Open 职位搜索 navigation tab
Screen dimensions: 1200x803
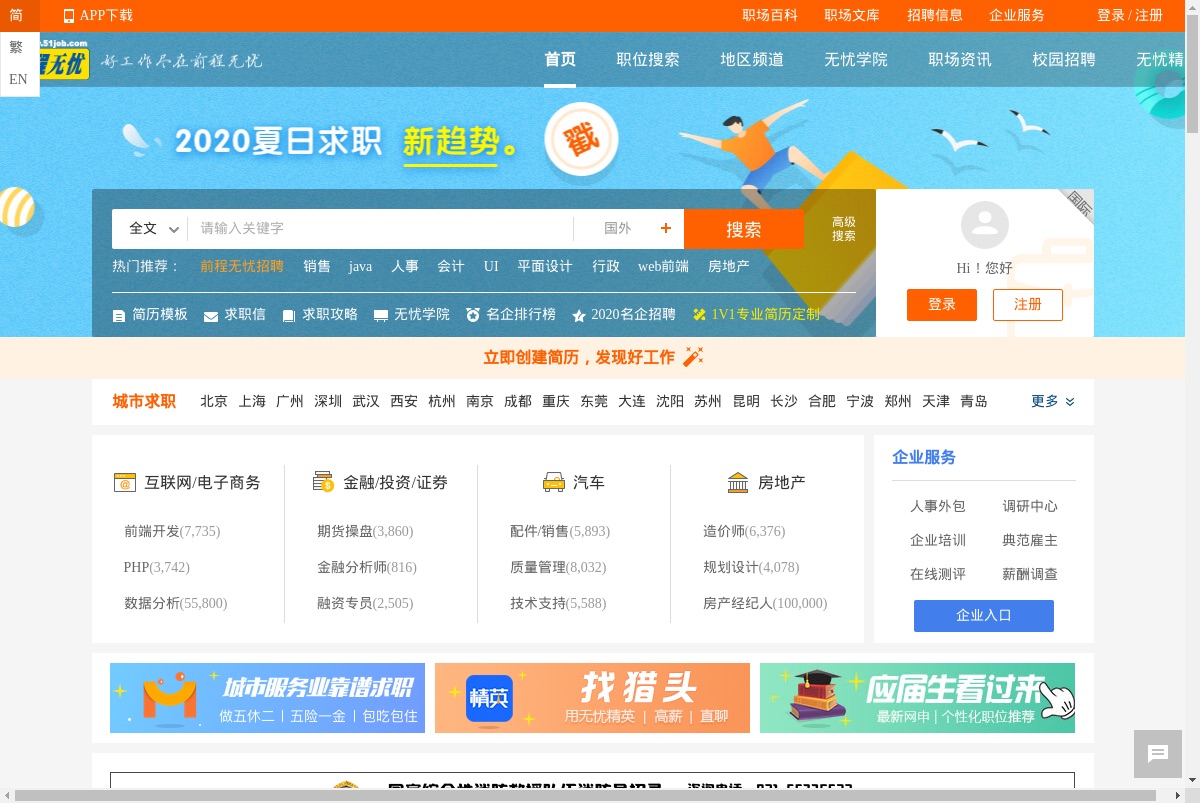[648, 59]
